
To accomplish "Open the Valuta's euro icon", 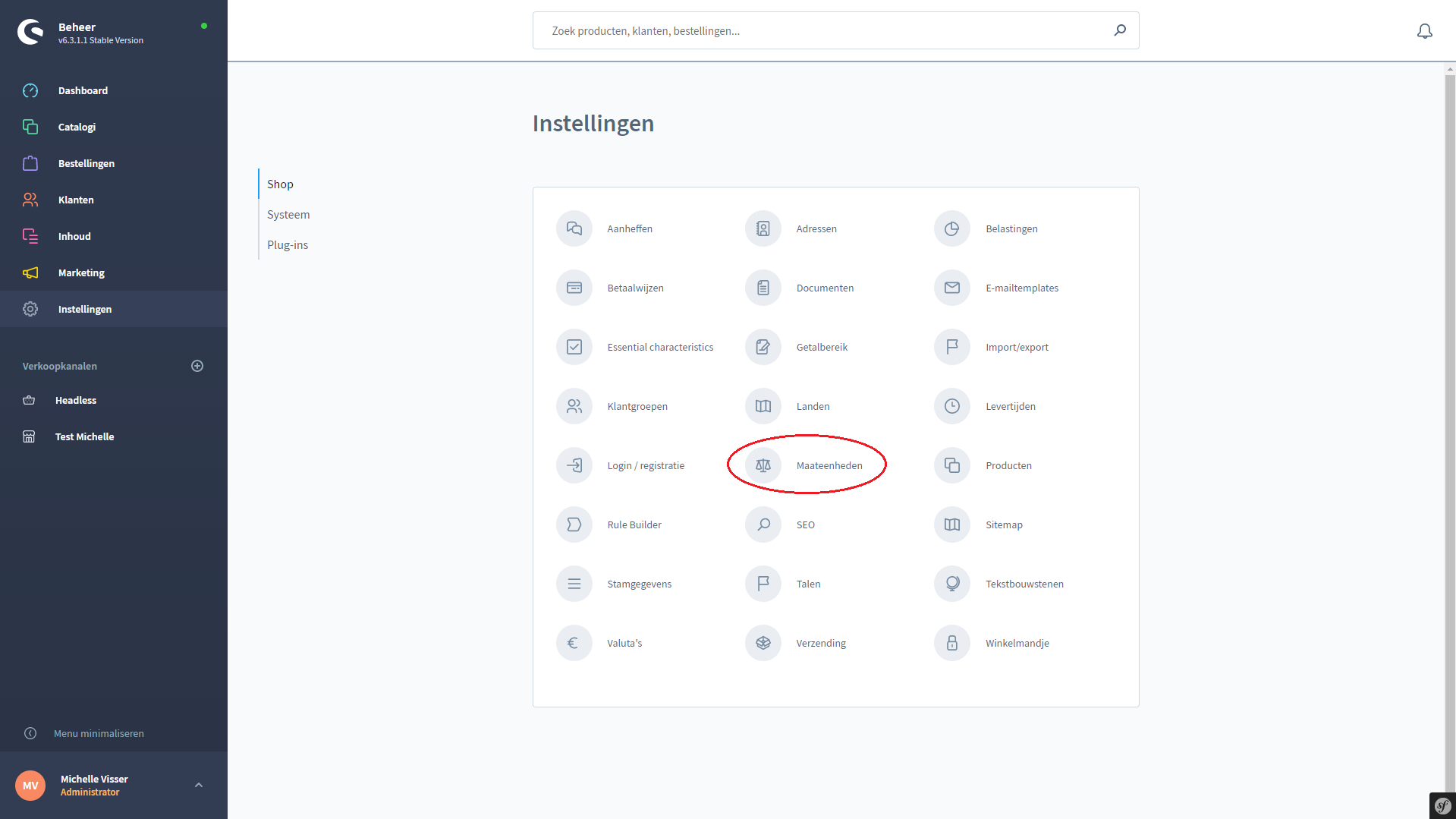I will point(574,643).
